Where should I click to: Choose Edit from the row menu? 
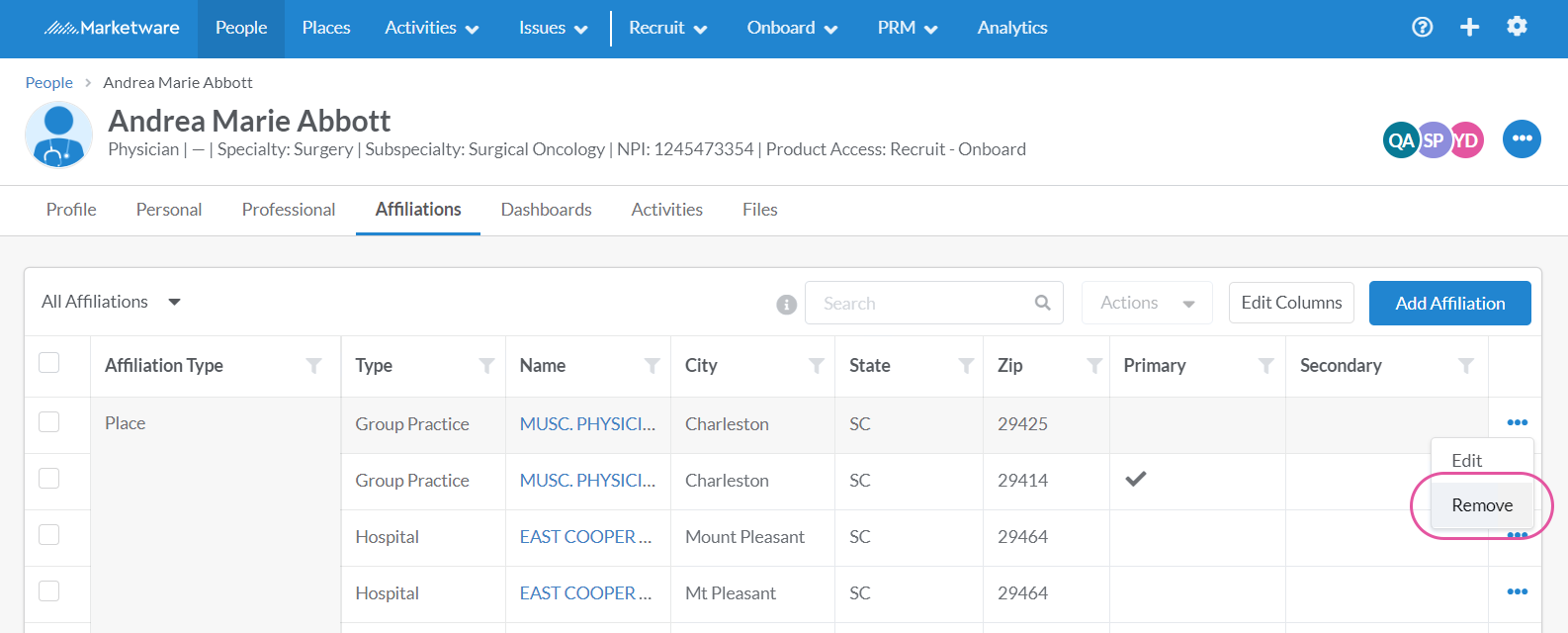[x=1482, y=460]
